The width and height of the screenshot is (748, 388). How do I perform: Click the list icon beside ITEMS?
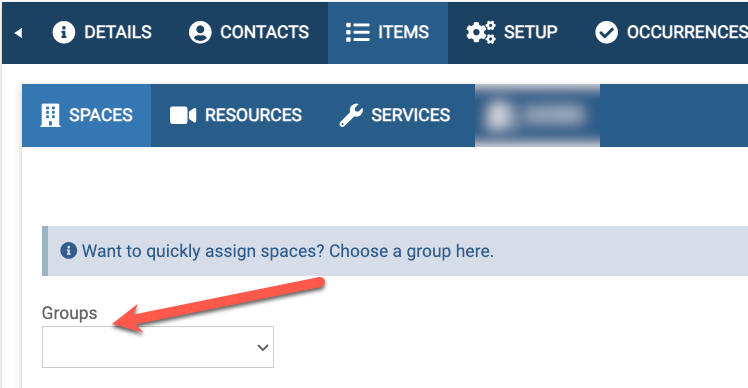coord(357,32)
